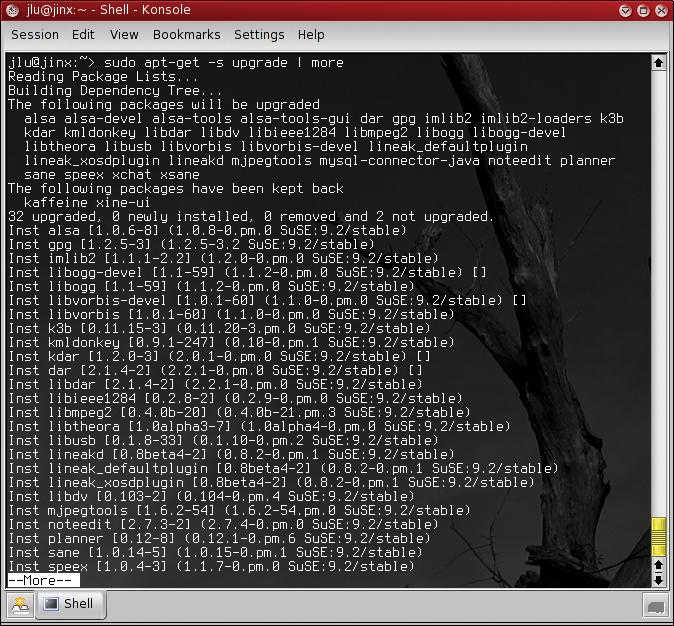Image resolution: width=674 pixels, height=626 pixels.
Task: Click the 'Inst mjpegtools' line
Action: (x=239, y=510)
